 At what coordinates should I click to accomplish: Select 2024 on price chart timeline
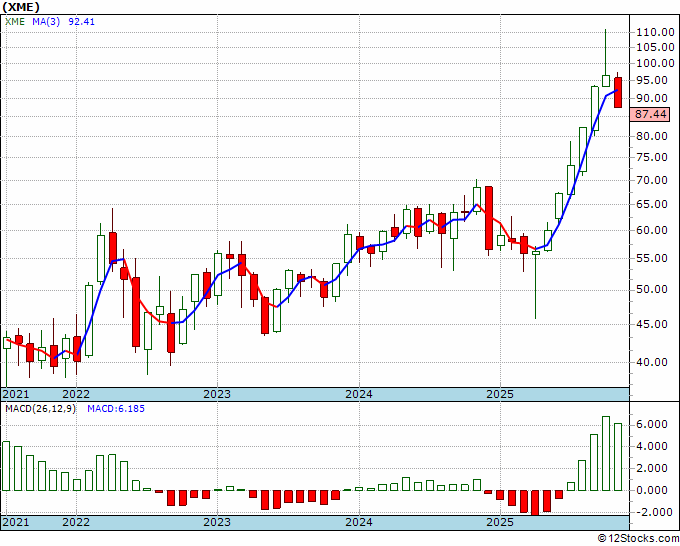(359, 394)
